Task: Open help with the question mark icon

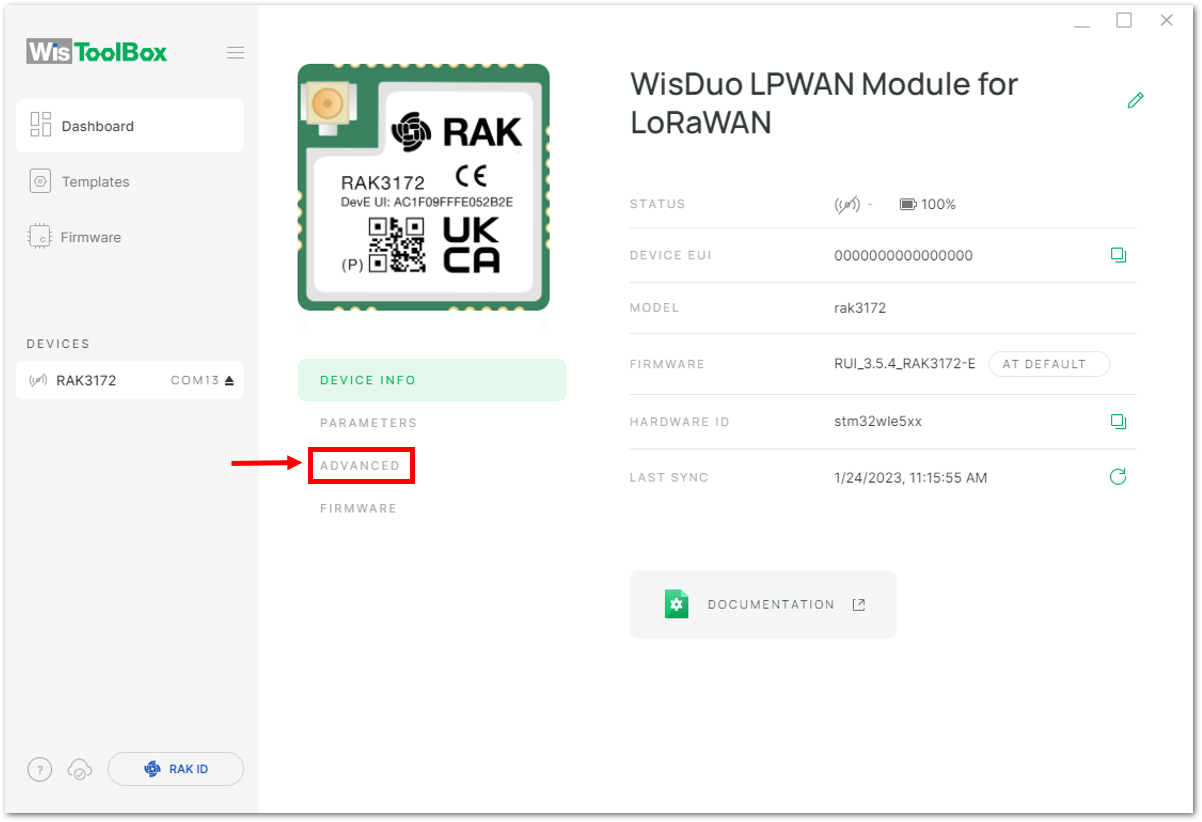Action: pyautogui.click(x=39, y=770)
